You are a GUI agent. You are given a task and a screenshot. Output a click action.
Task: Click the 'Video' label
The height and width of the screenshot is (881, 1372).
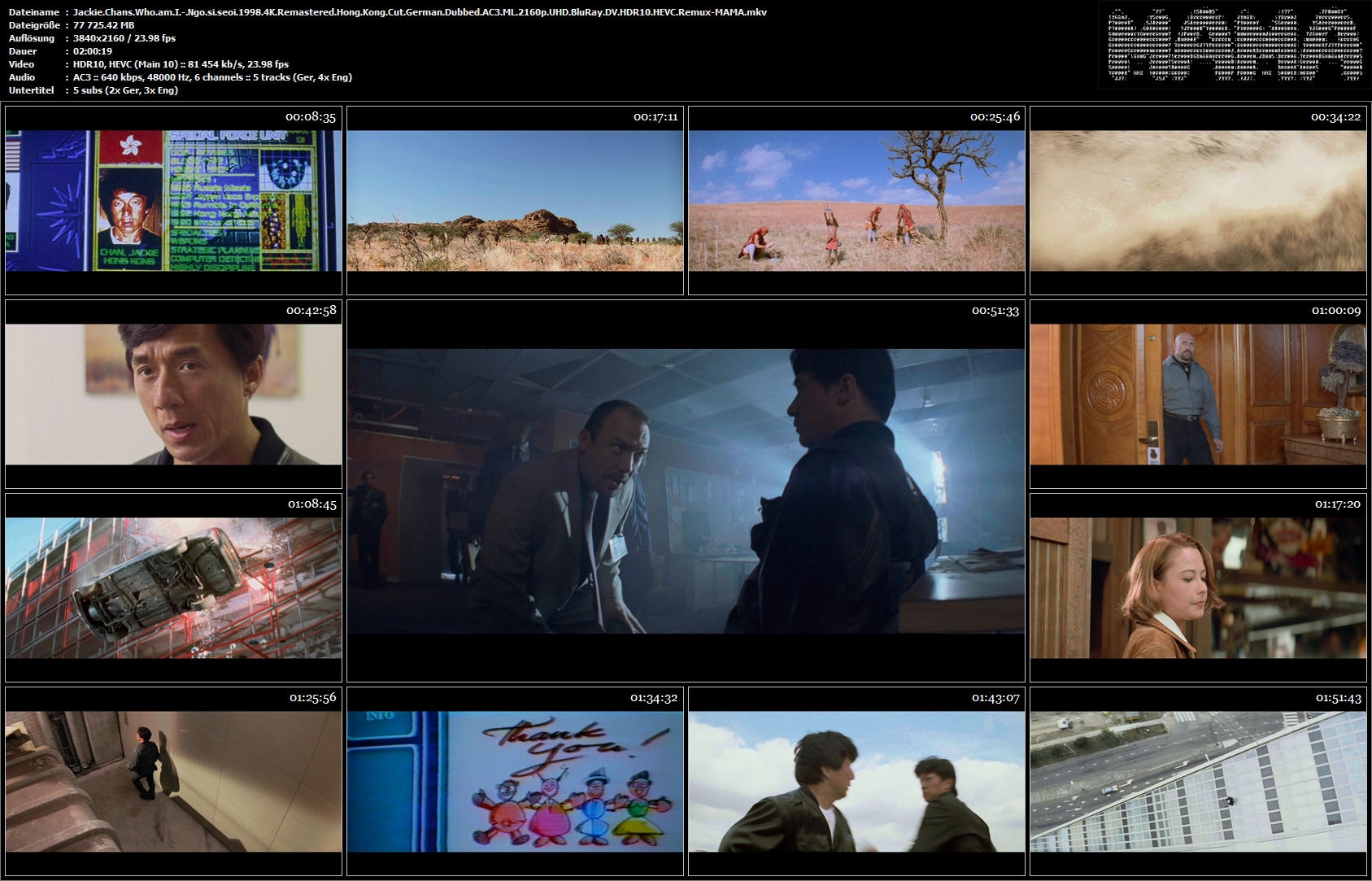click(22, 64)
